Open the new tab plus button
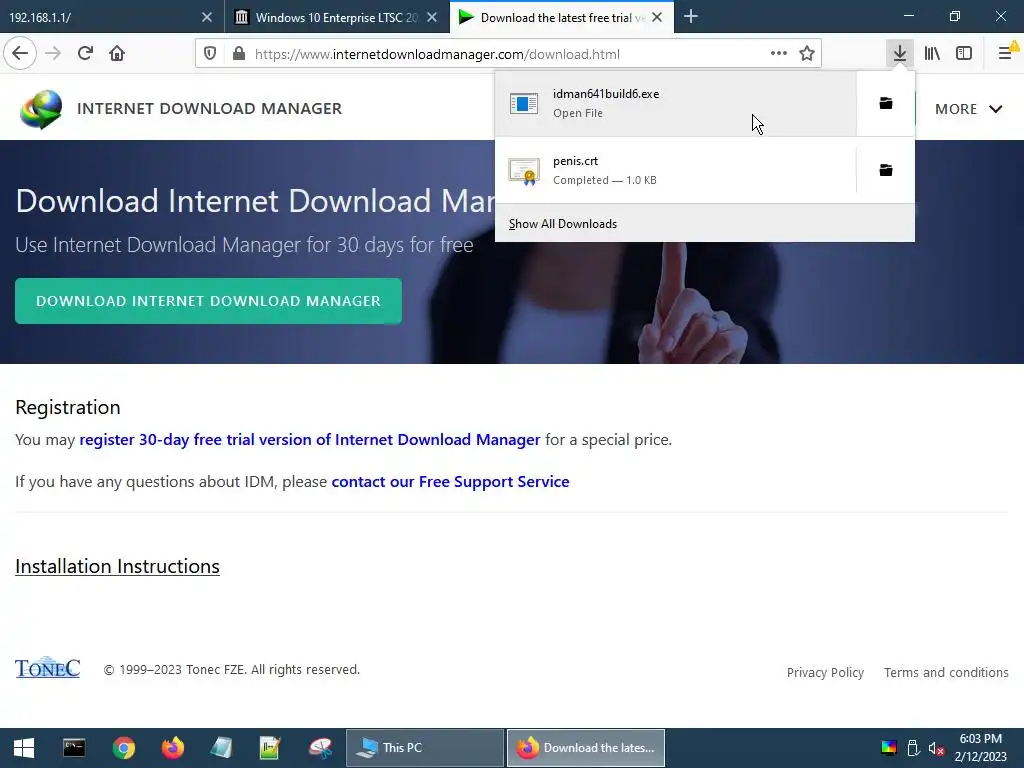This screenshot has width=1024, height=768. click(690, 17)
